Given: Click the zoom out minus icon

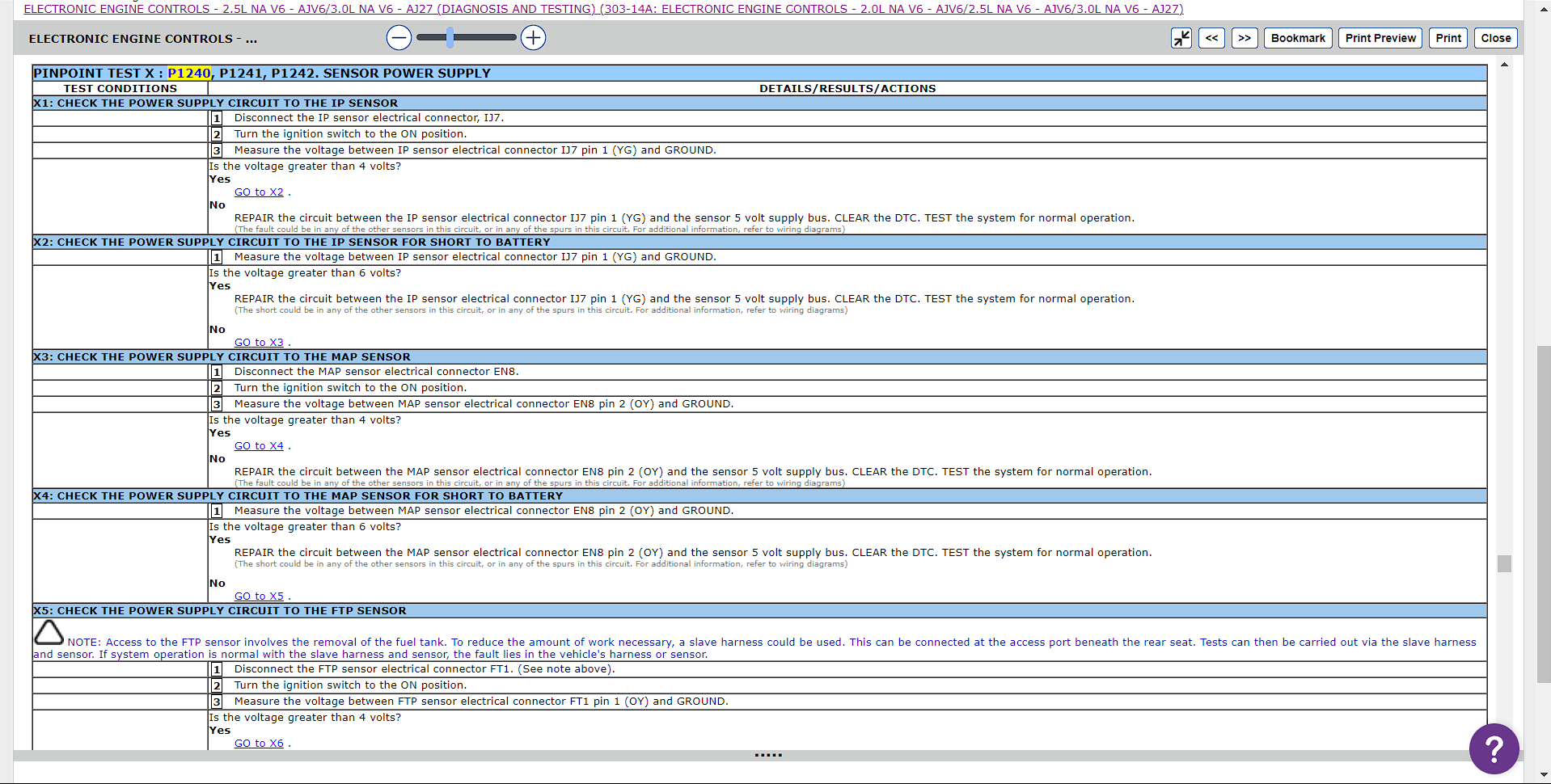Looking at the screenshot, I should click(399, 38).
